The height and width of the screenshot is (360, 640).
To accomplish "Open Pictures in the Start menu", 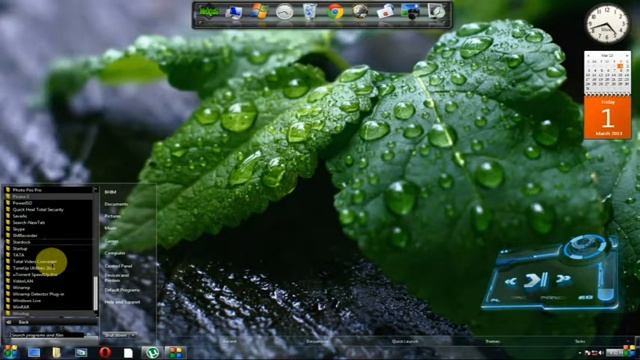I will point(113,216).
